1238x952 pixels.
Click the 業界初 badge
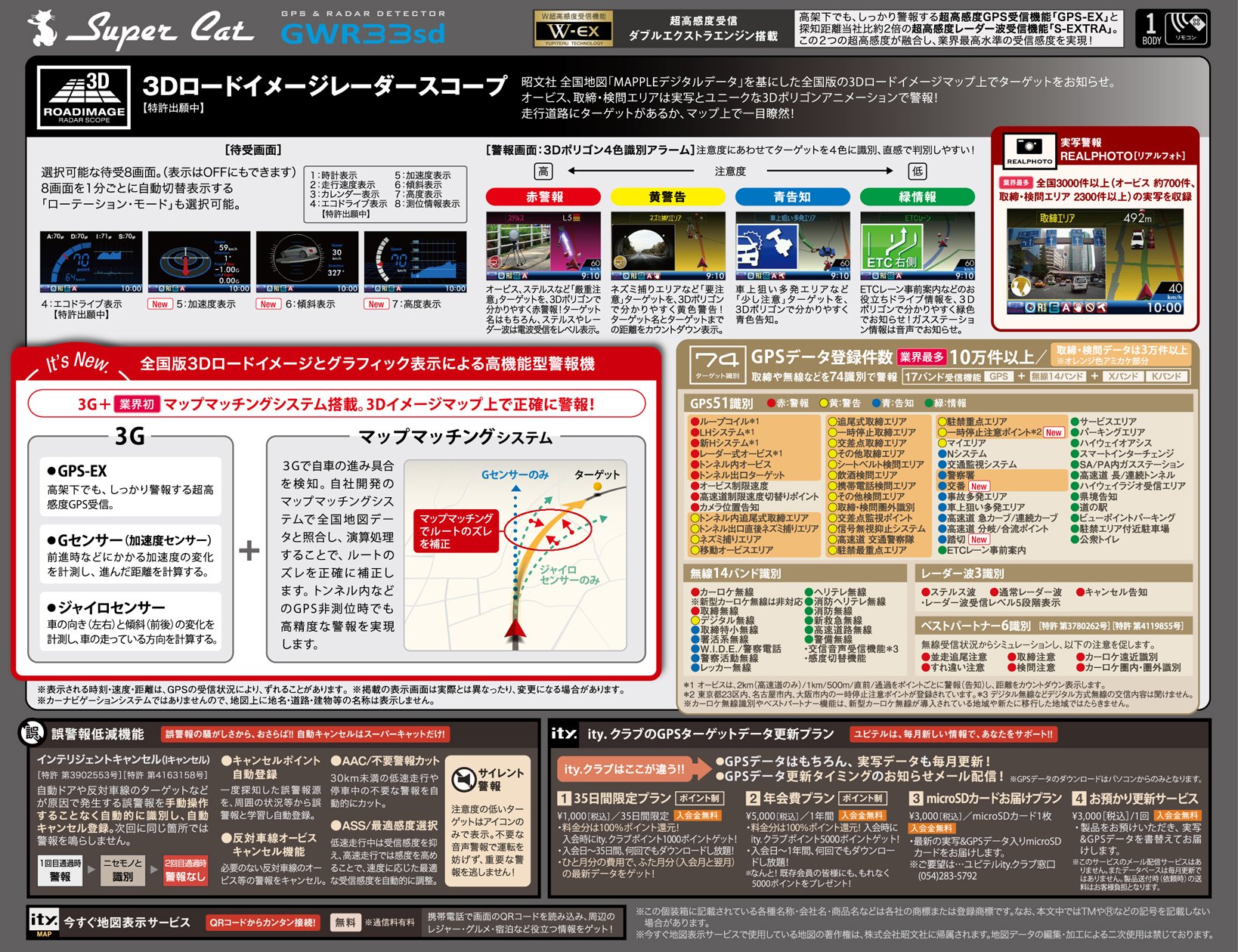[136, 404]
